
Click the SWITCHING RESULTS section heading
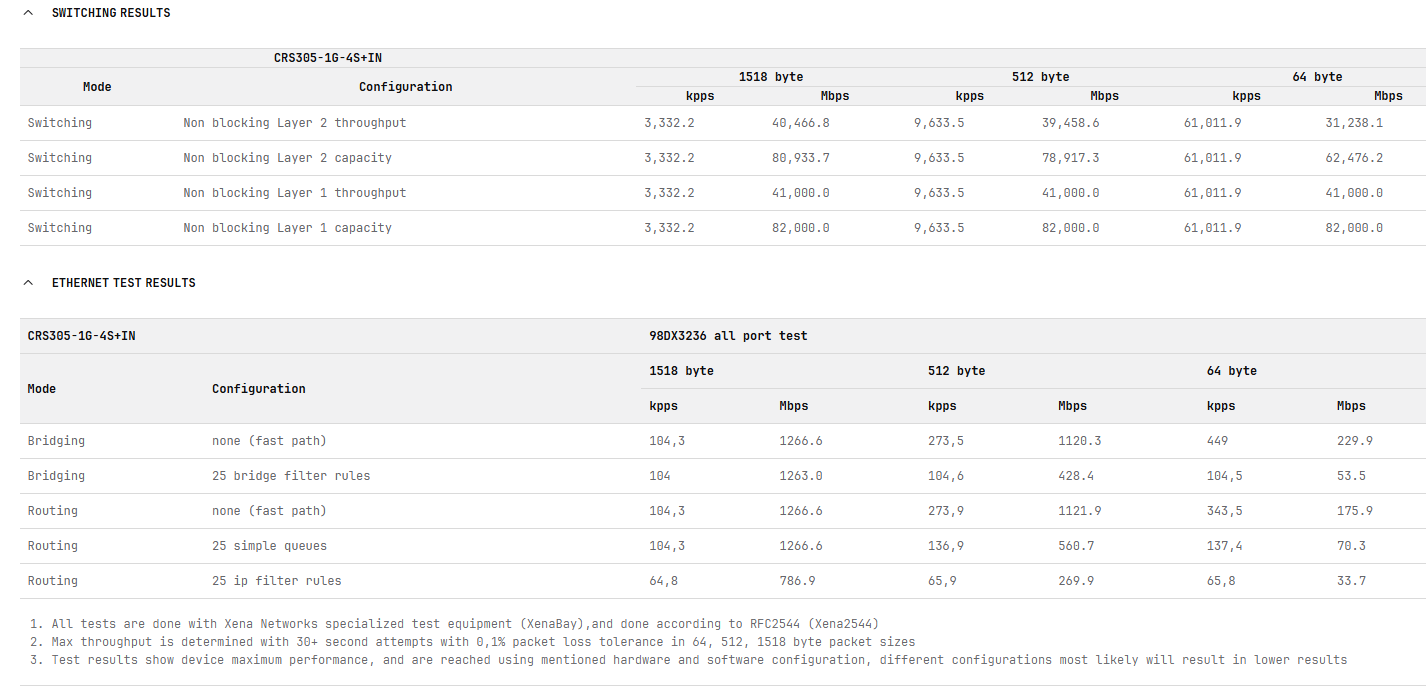click(x=111, y=13)
